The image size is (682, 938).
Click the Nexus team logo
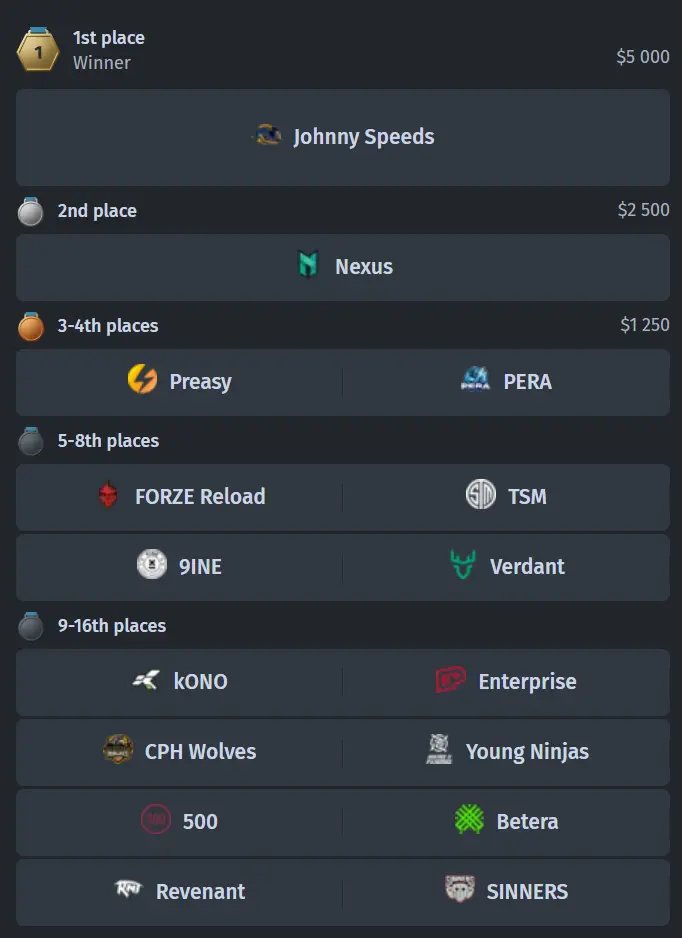tap(308, 265)
